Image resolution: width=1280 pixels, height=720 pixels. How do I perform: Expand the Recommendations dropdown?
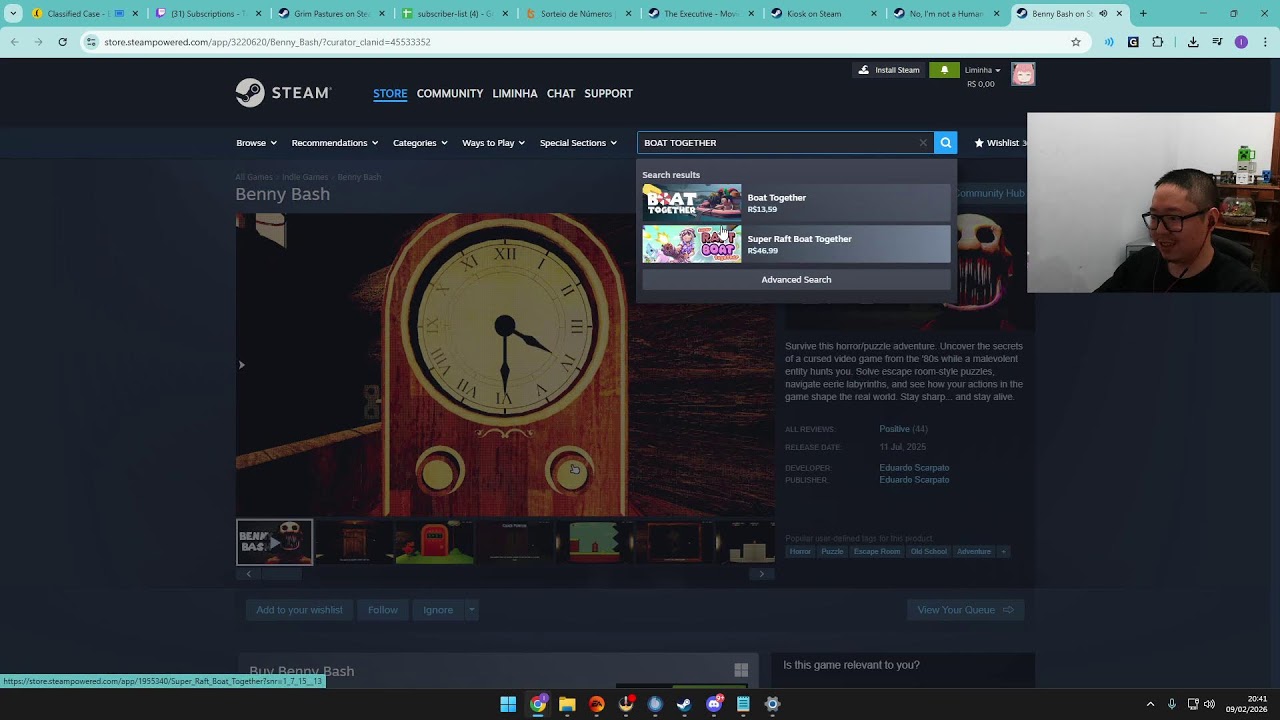pyautogui.click(x=335, y=143)
